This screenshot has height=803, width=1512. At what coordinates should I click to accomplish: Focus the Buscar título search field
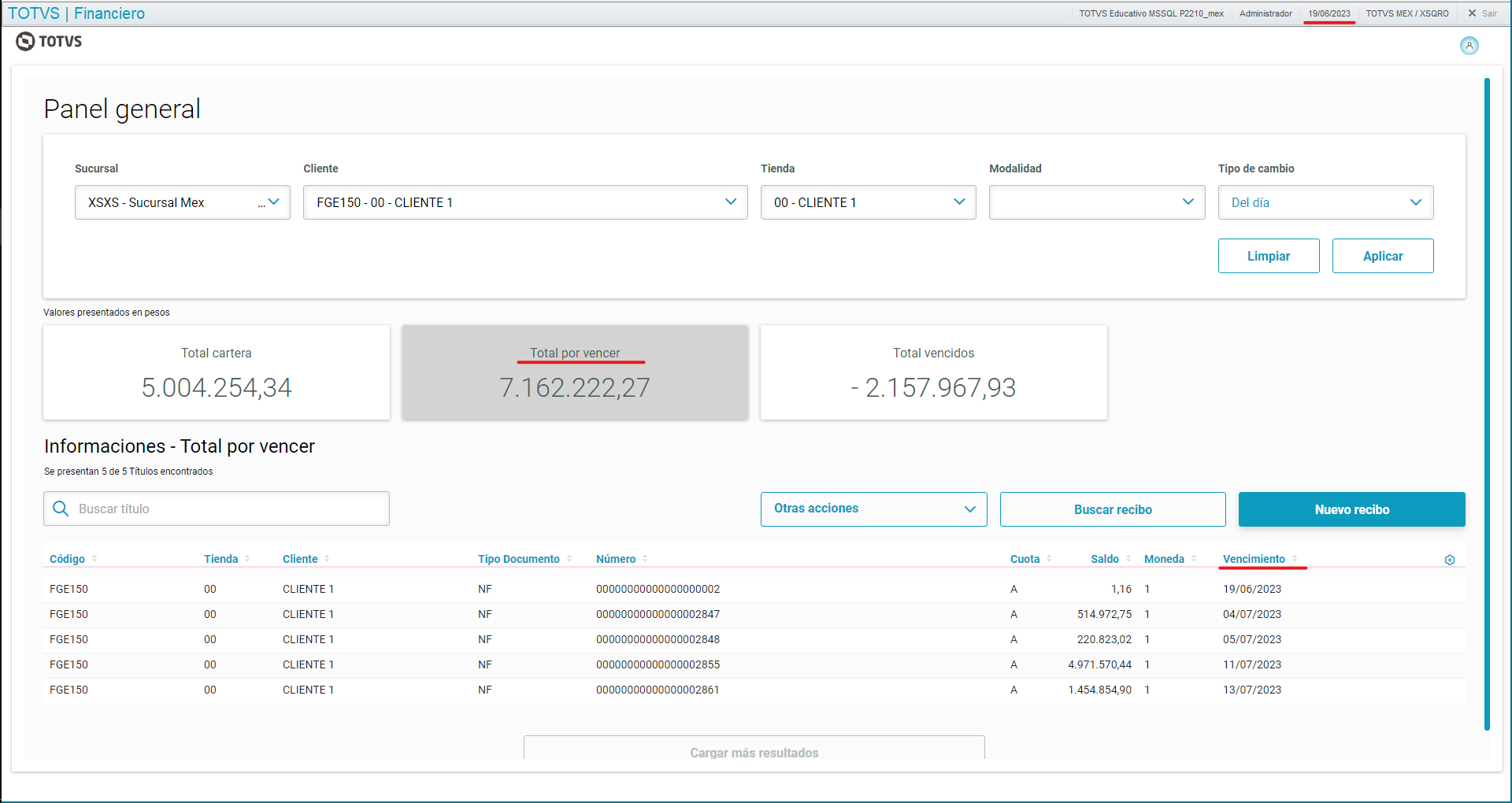(217, 509)
